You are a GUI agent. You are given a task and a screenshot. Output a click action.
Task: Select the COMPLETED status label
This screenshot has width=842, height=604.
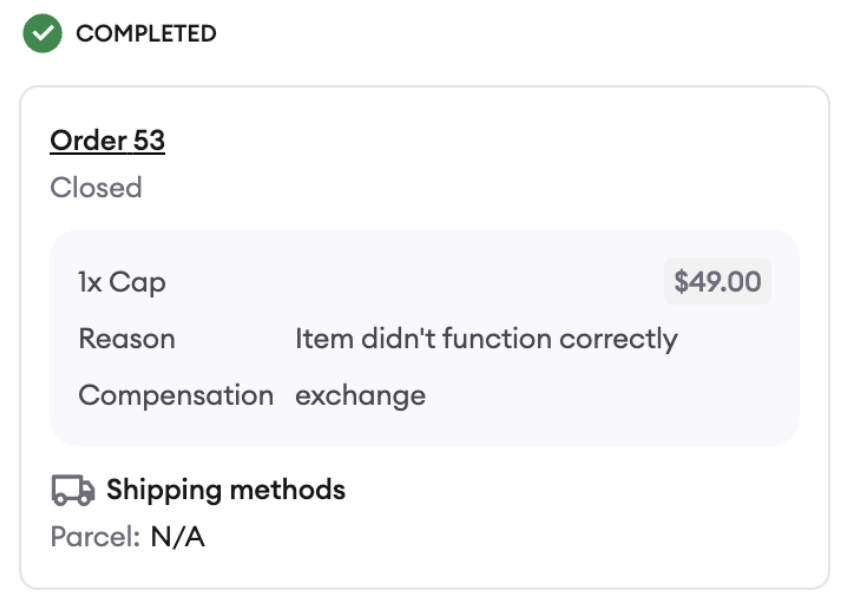tap(146, 33)
